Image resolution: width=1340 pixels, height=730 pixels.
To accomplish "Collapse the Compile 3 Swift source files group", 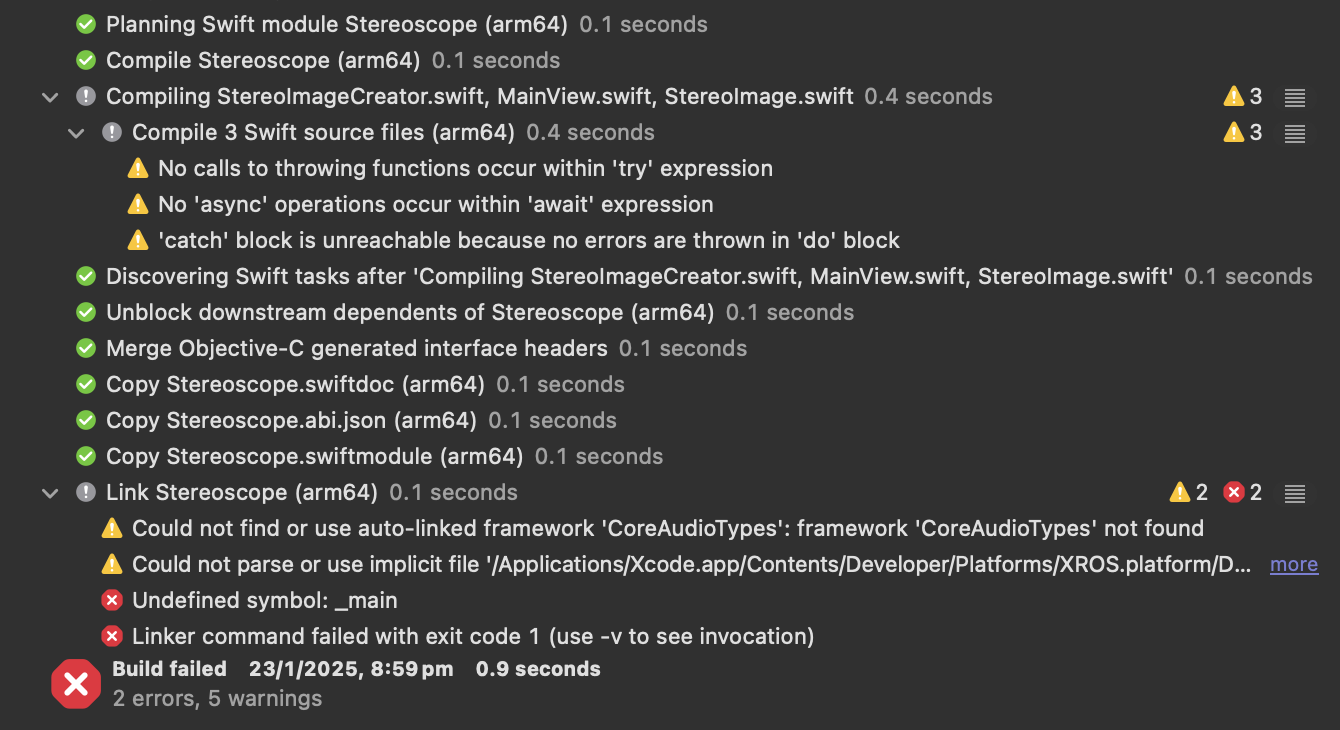I will point(76,133).
